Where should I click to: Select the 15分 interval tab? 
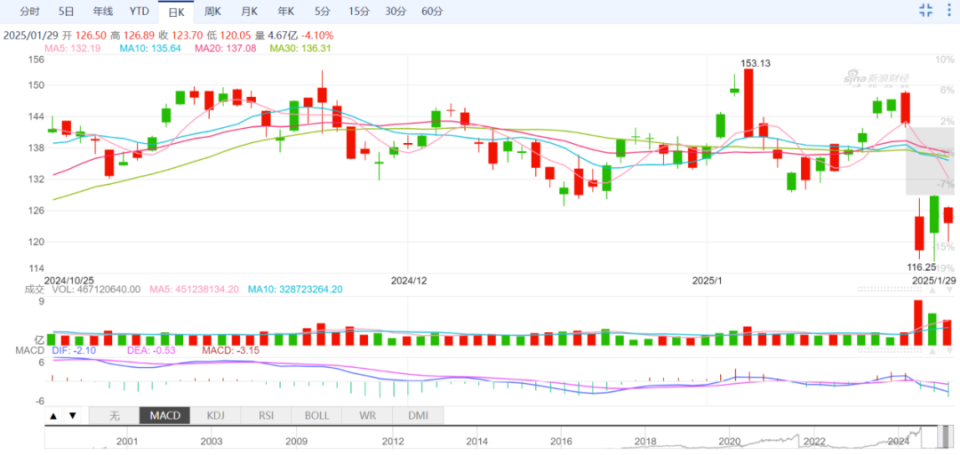(359, 11)
